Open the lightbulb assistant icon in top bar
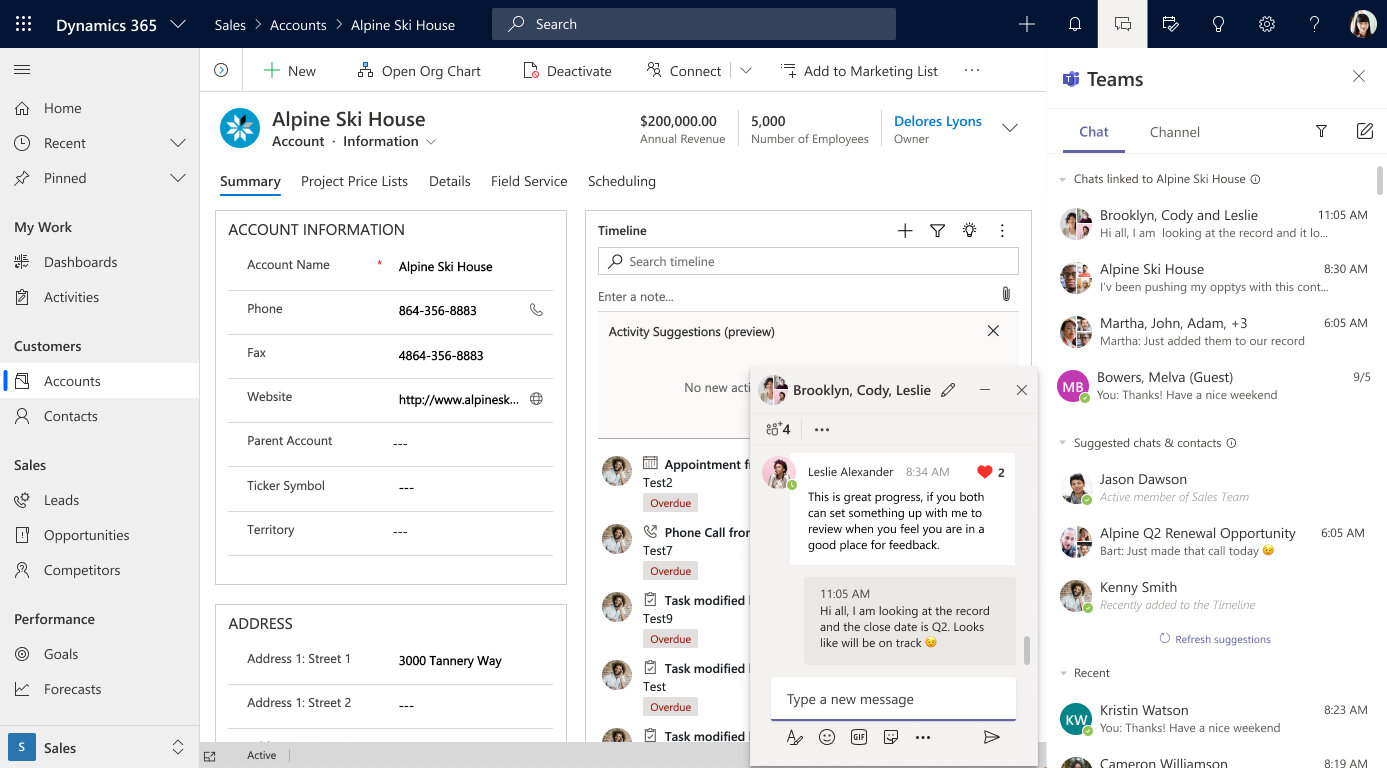Image resolution: width=1387 pixels, height=768 pixels. coord(1218,24)
